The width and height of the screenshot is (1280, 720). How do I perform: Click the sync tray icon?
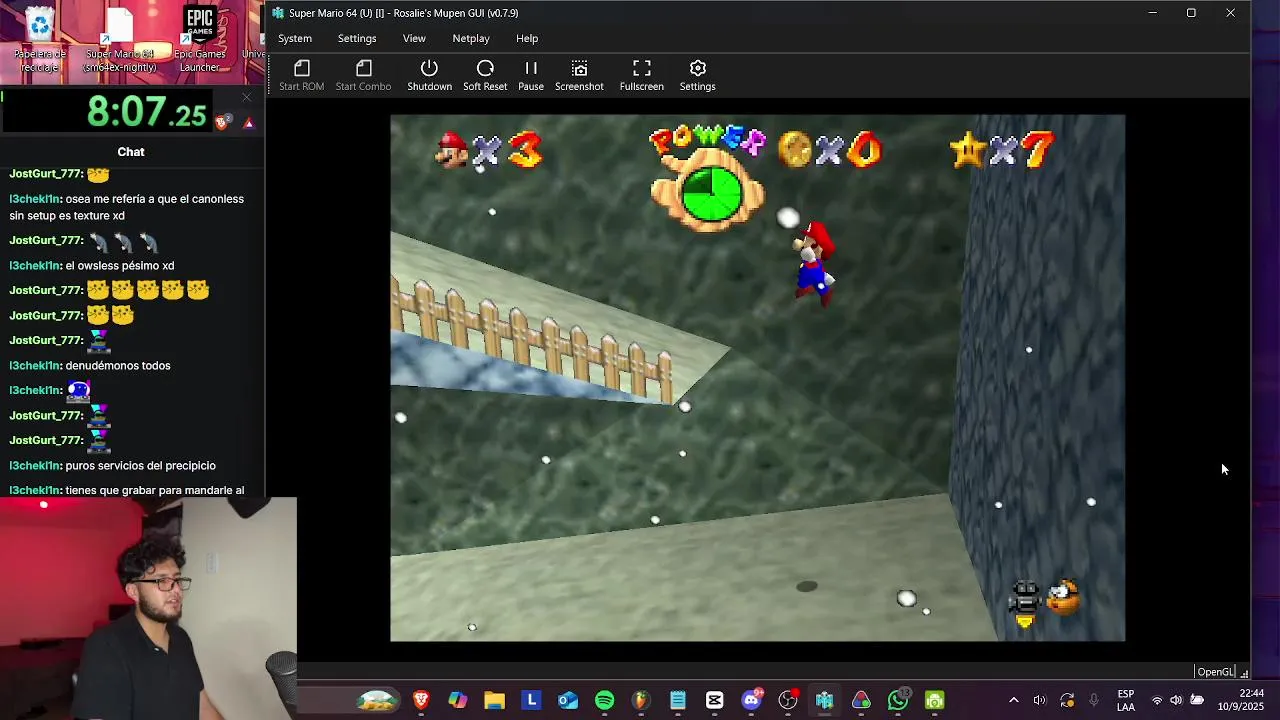pos(1067,701)
